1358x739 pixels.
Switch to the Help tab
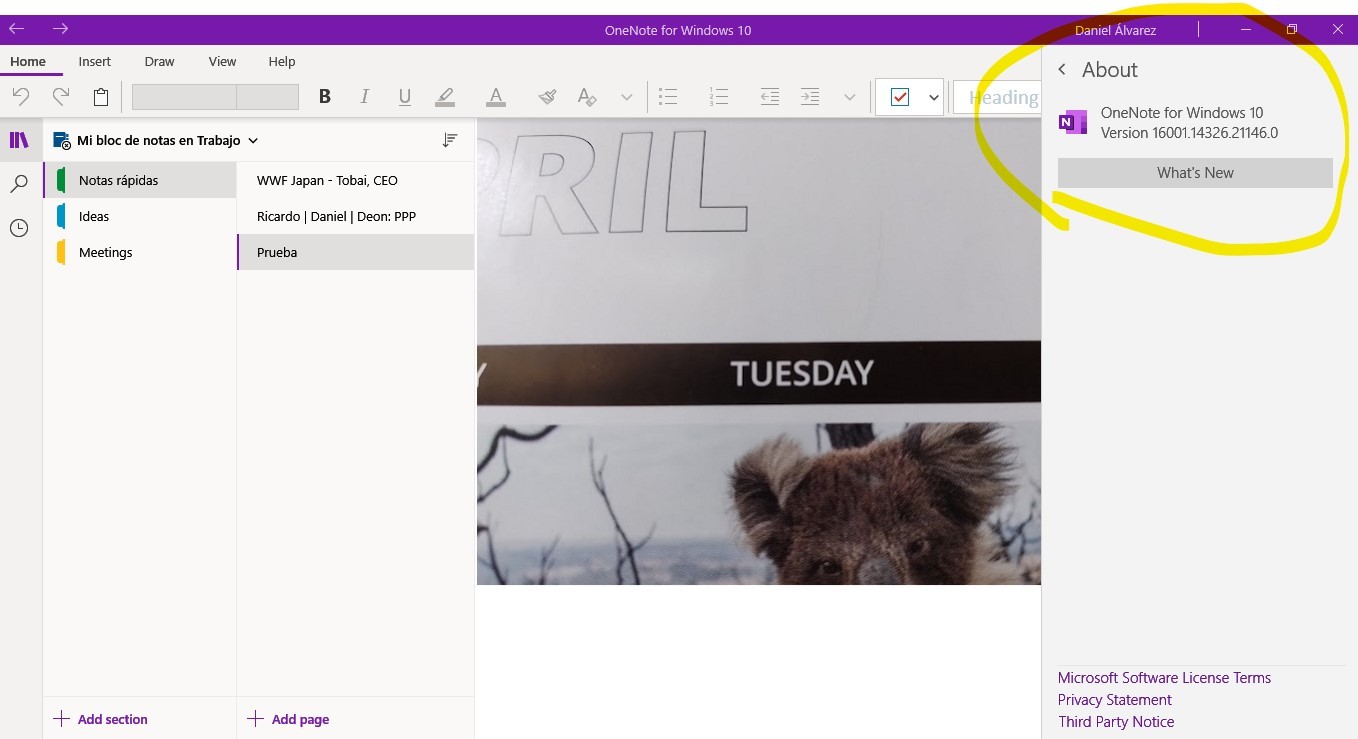point(282,61)
